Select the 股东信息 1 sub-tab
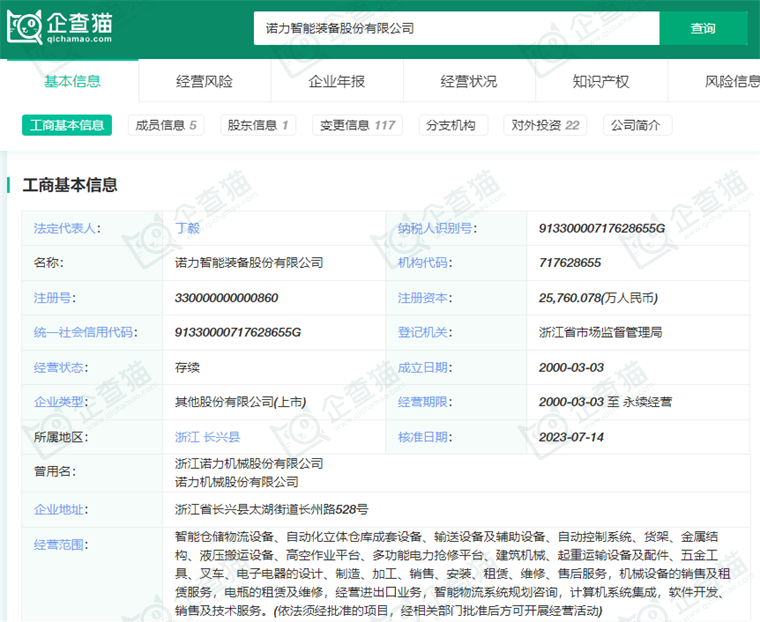Viewport: 760px width, 622px height. 258,125
